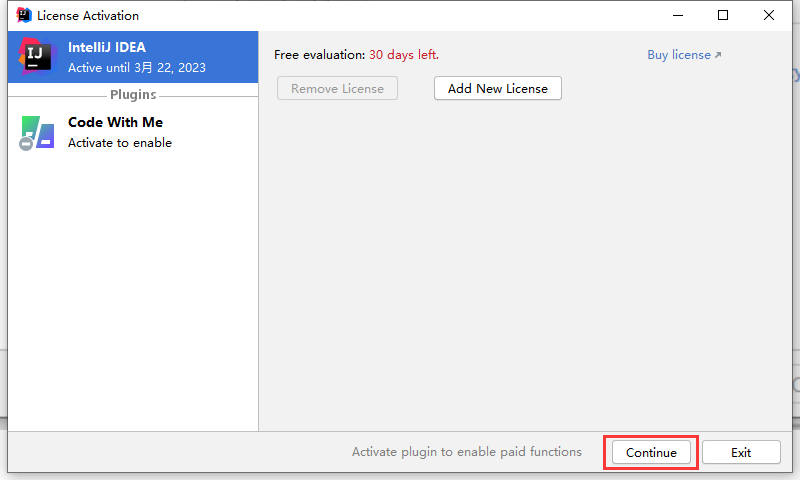
Task: Click the Exit button
Action: click(741, 452)
